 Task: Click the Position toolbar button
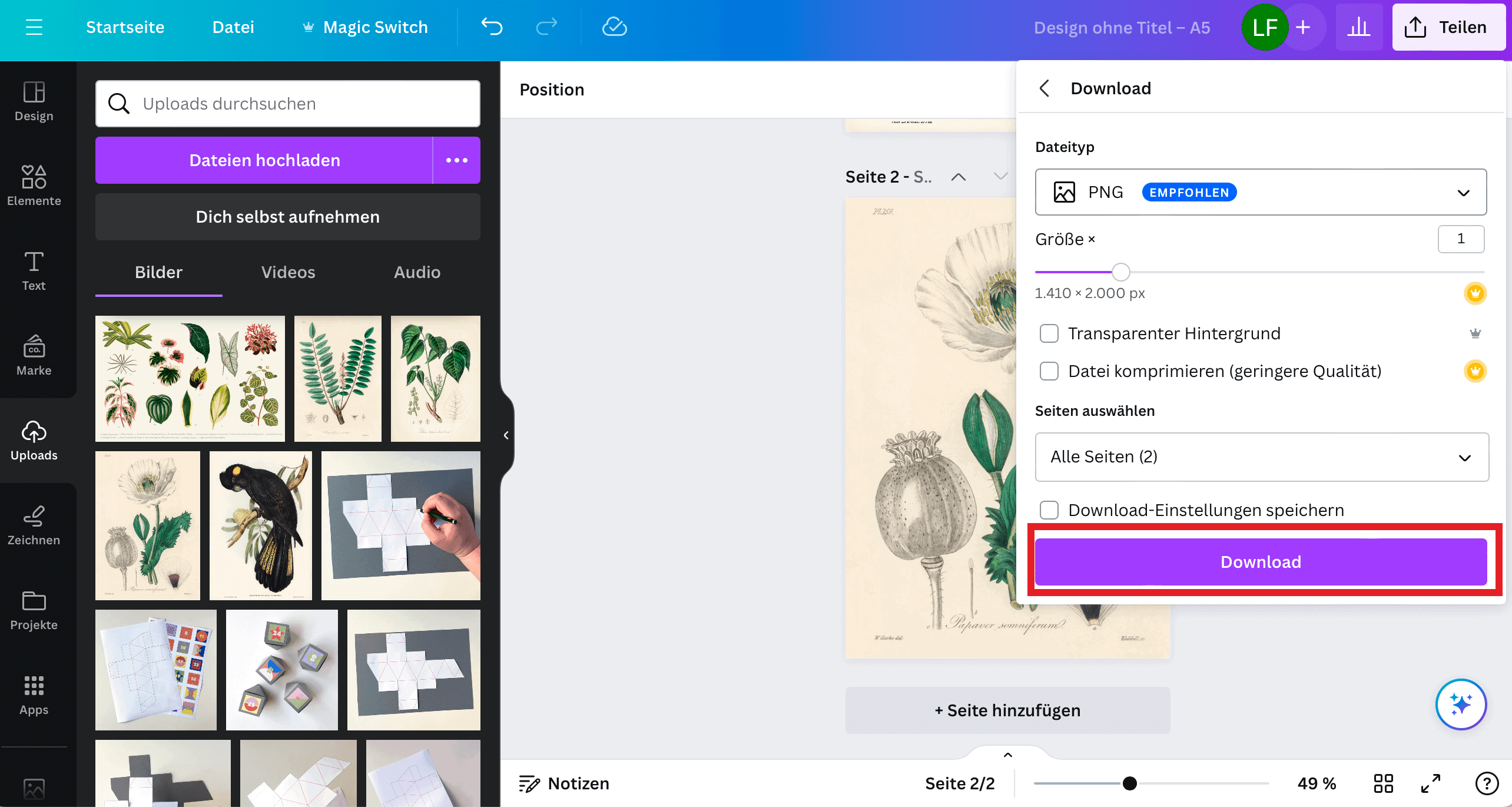pyautogui.click(x=552, y=90)
